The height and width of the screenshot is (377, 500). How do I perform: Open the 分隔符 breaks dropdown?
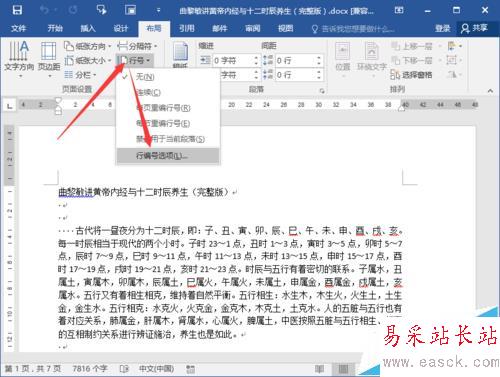[137, 46]
